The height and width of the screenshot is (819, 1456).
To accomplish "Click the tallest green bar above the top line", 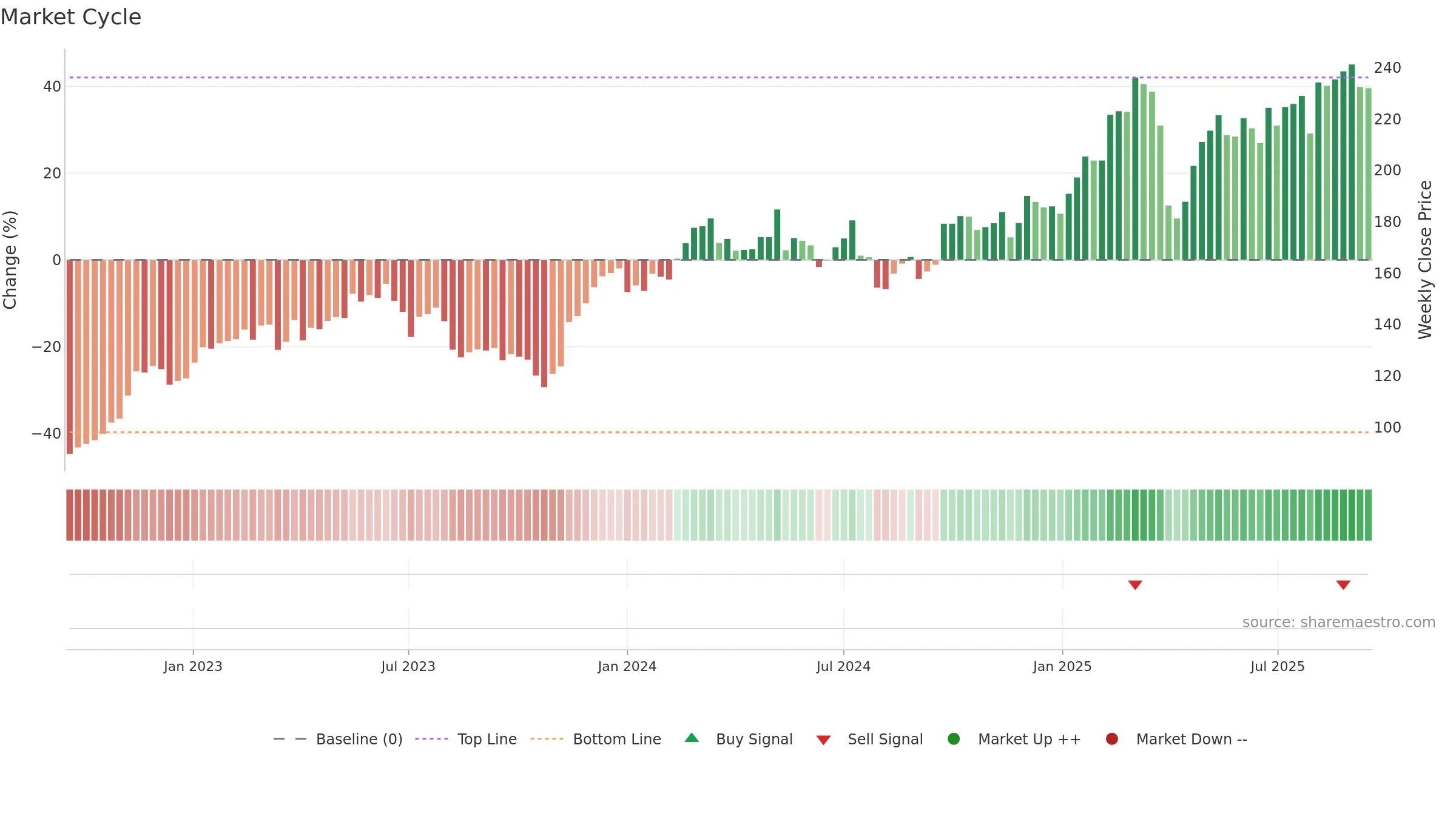I will tap(1352, 162).
